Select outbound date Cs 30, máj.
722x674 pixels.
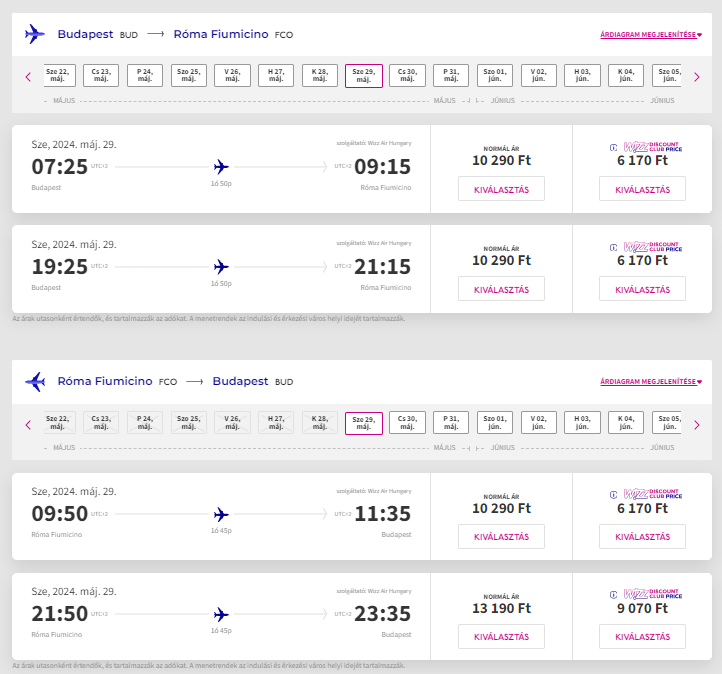[407, 76]
